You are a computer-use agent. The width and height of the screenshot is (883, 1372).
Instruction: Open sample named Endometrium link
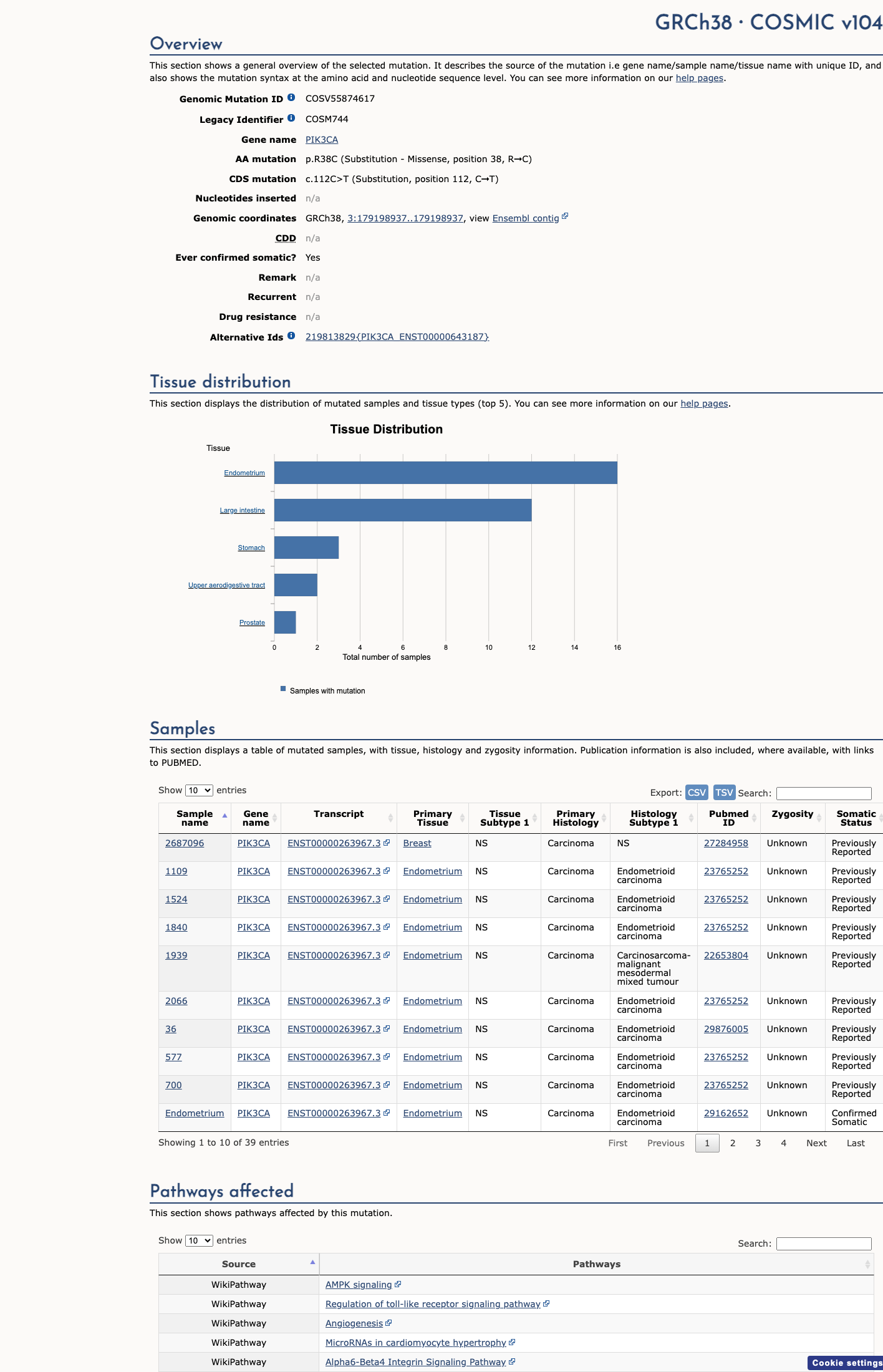pyautogui.click(x=195, y=1113)
